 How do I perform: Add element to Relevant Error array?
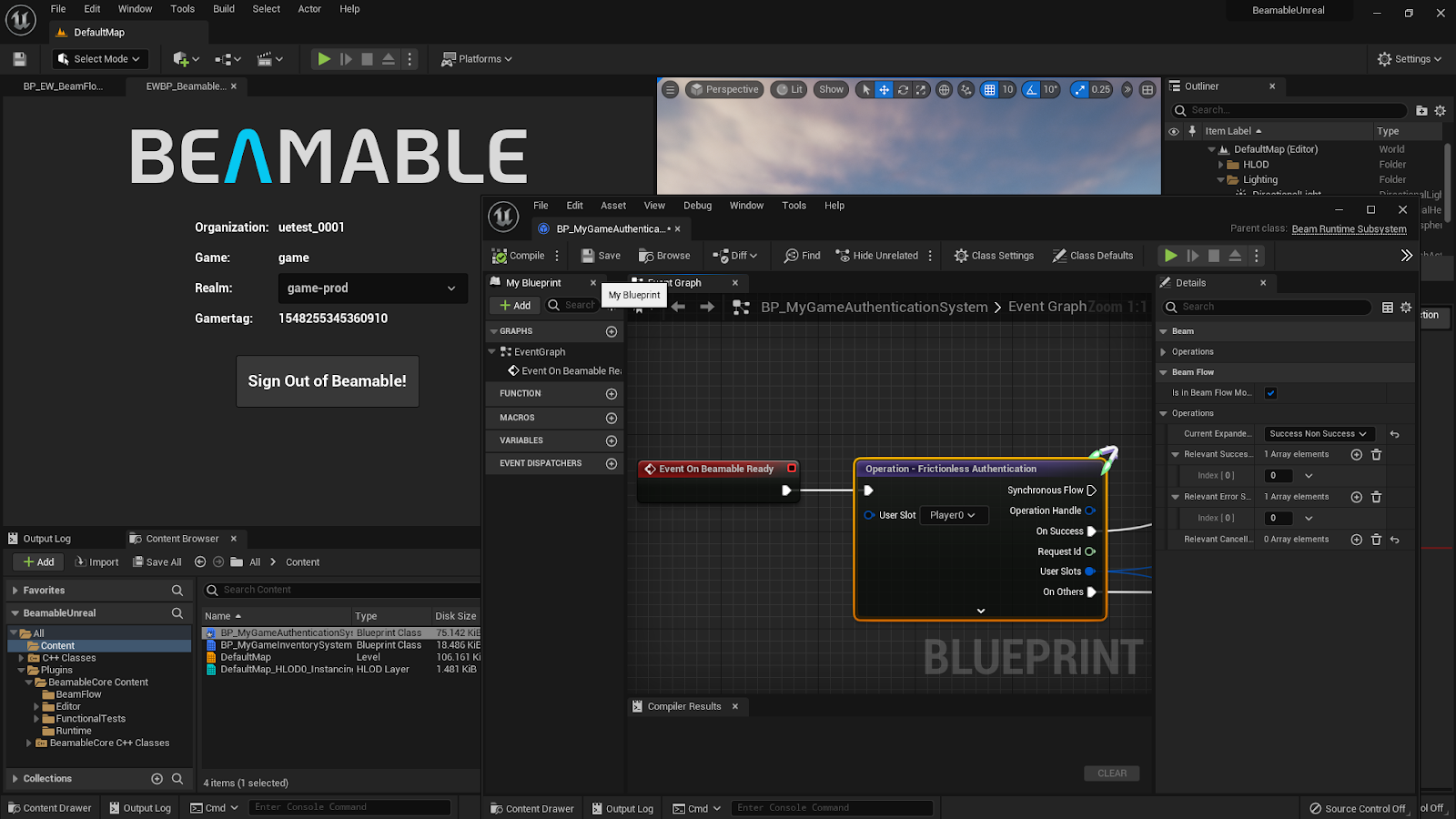(x=1357, y=497)
